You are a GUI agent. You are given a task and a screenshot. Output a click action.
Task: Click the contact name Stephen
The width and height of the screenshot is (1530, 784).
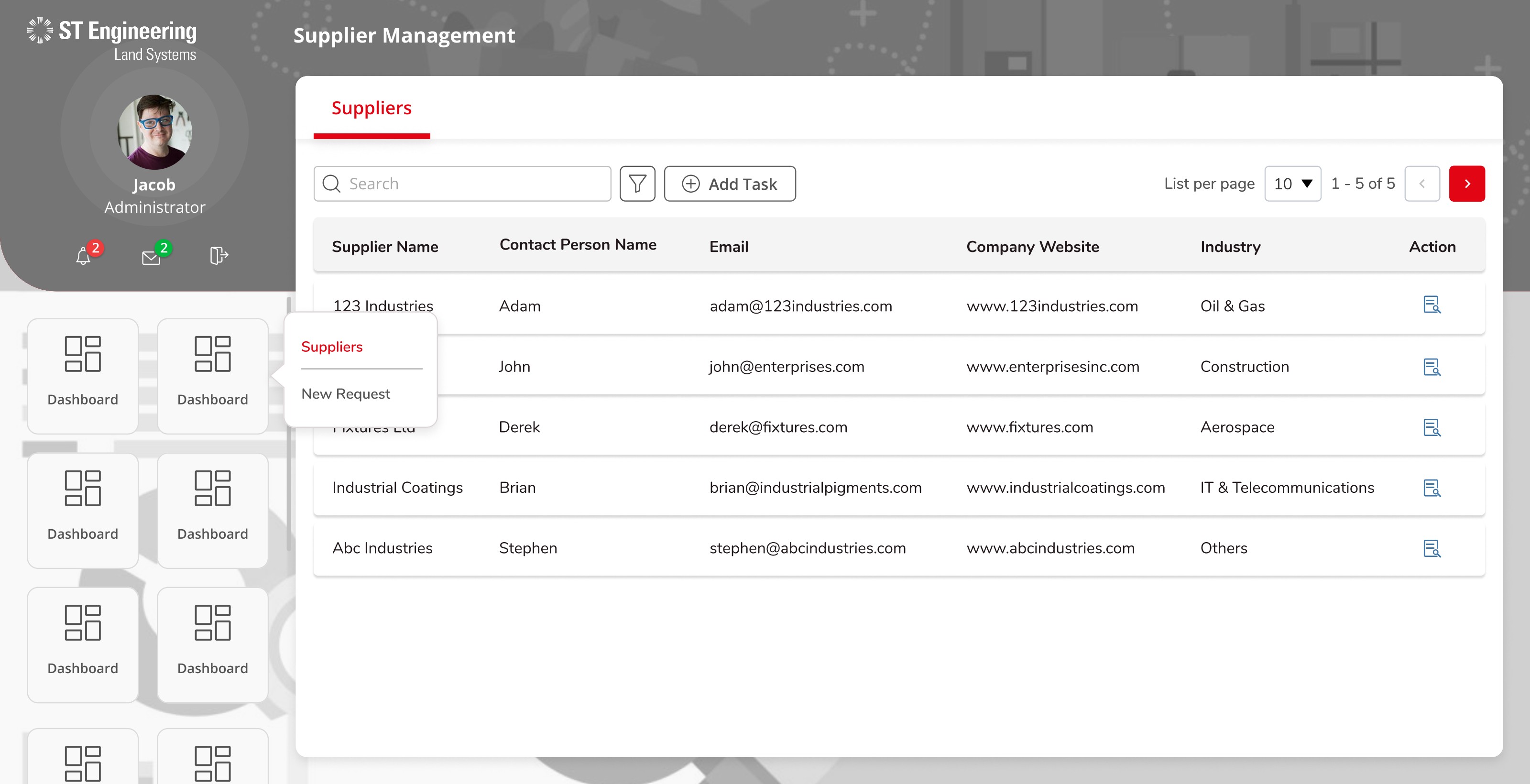pyautogui.click(x=527, y=548)
